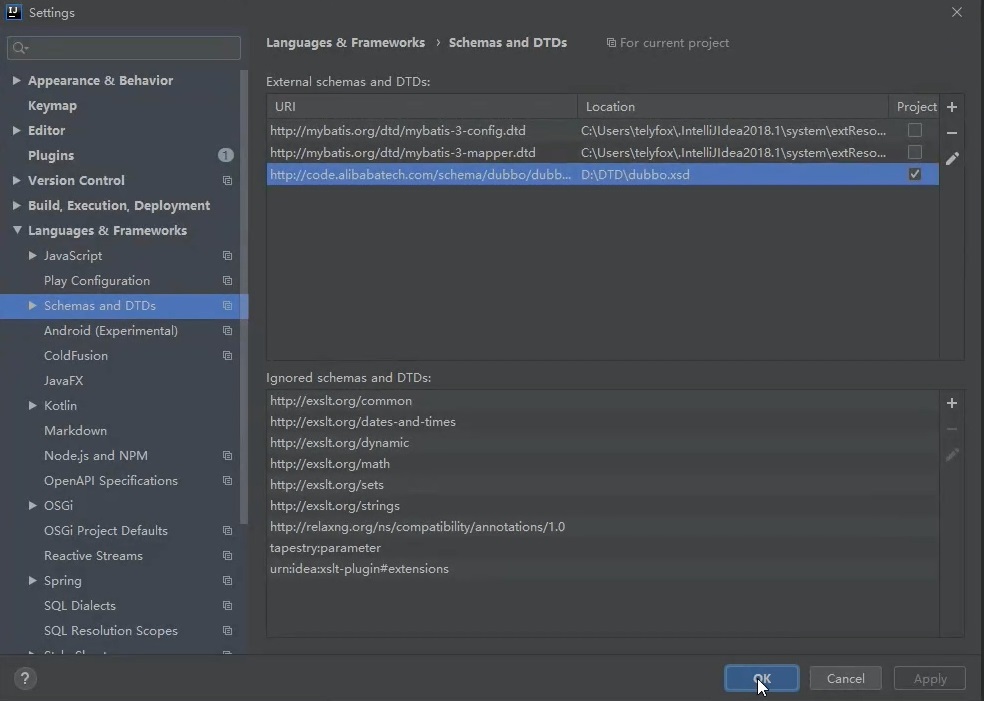Click the settings search field
984x701 pixels.
point(124,48)
